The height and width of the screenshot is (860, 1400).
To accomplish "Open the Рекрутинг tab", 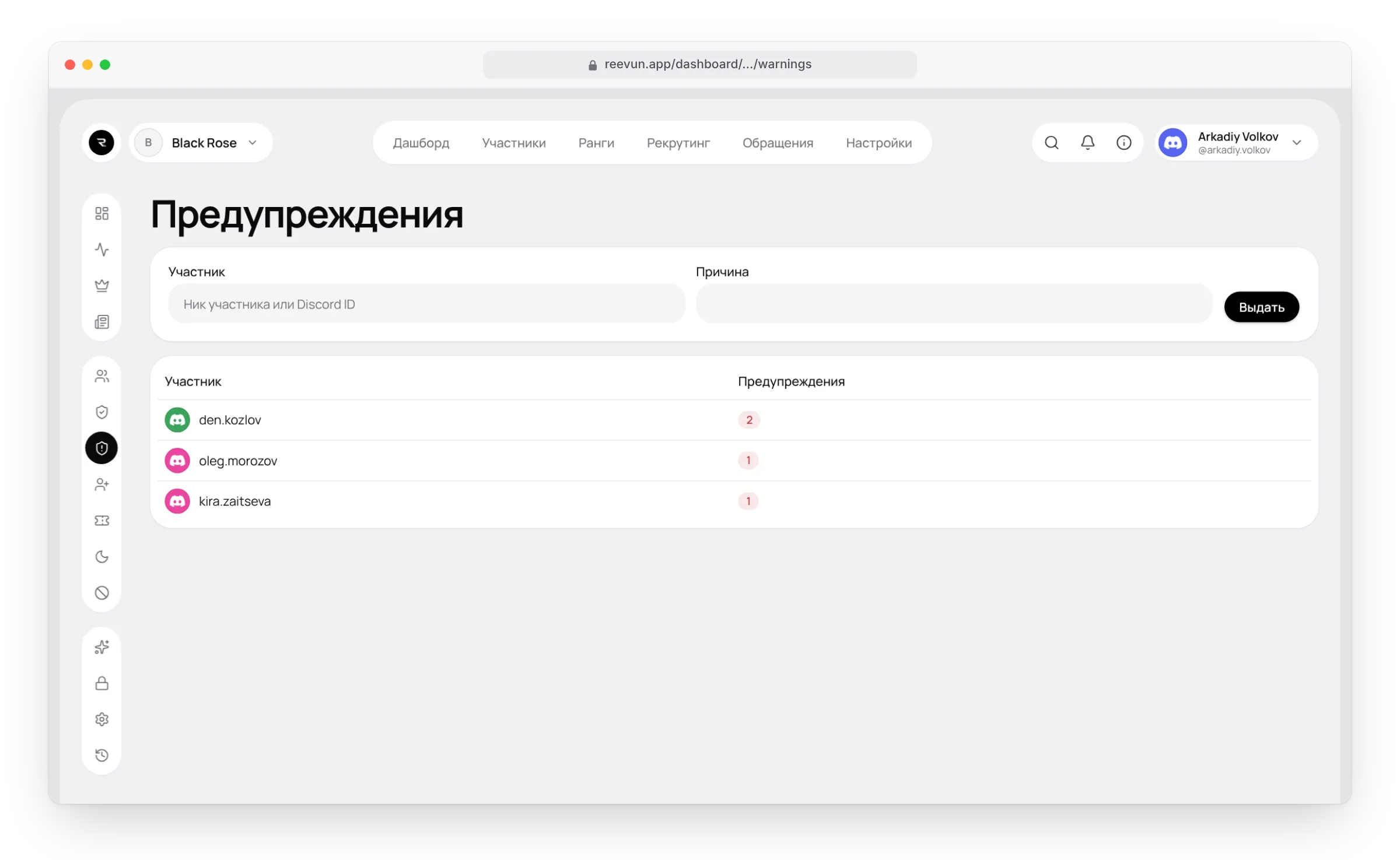I will [678, 143].
